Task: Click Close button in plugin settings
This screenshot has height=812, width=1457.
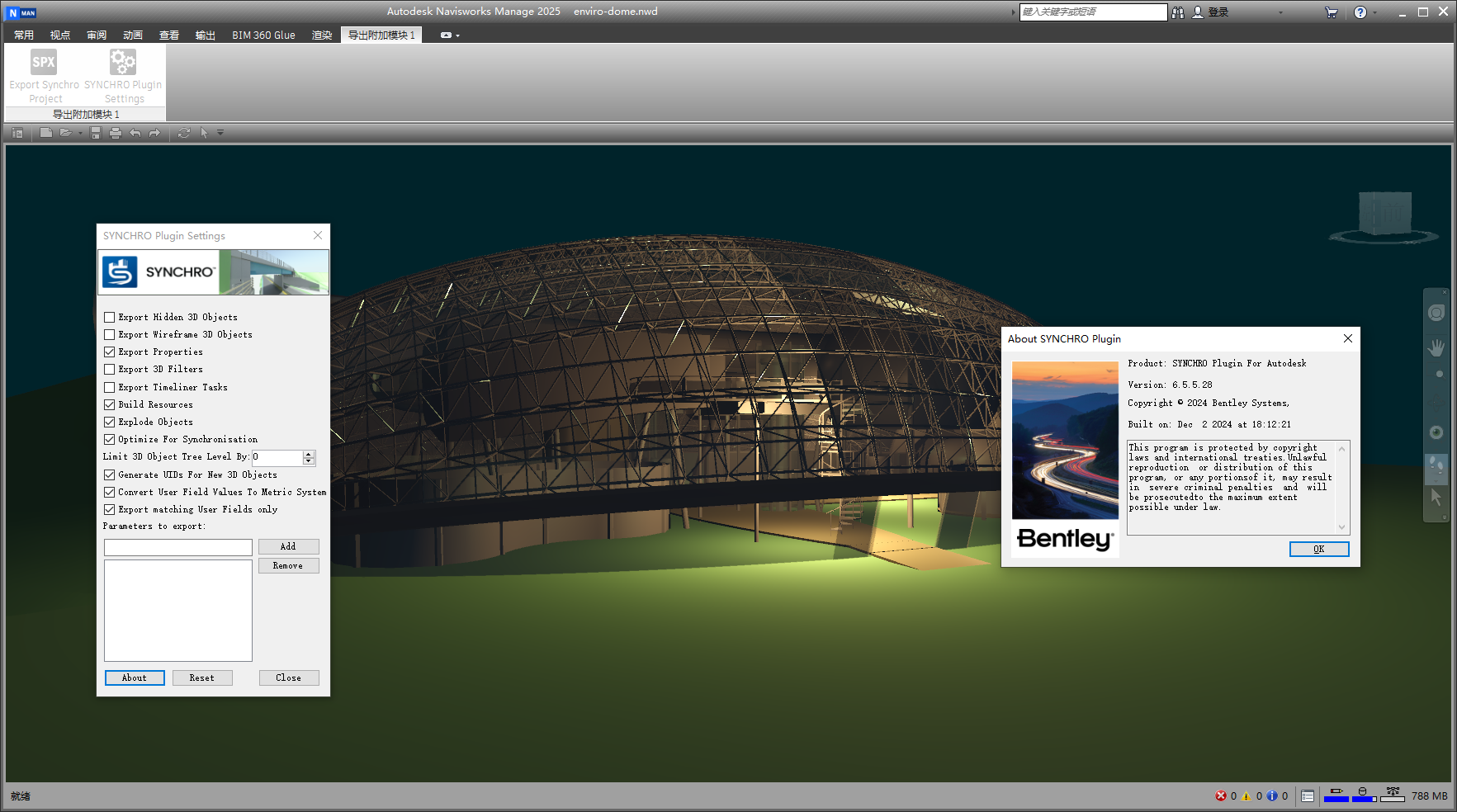Action: pyautogui.click(x=289, y=677)
